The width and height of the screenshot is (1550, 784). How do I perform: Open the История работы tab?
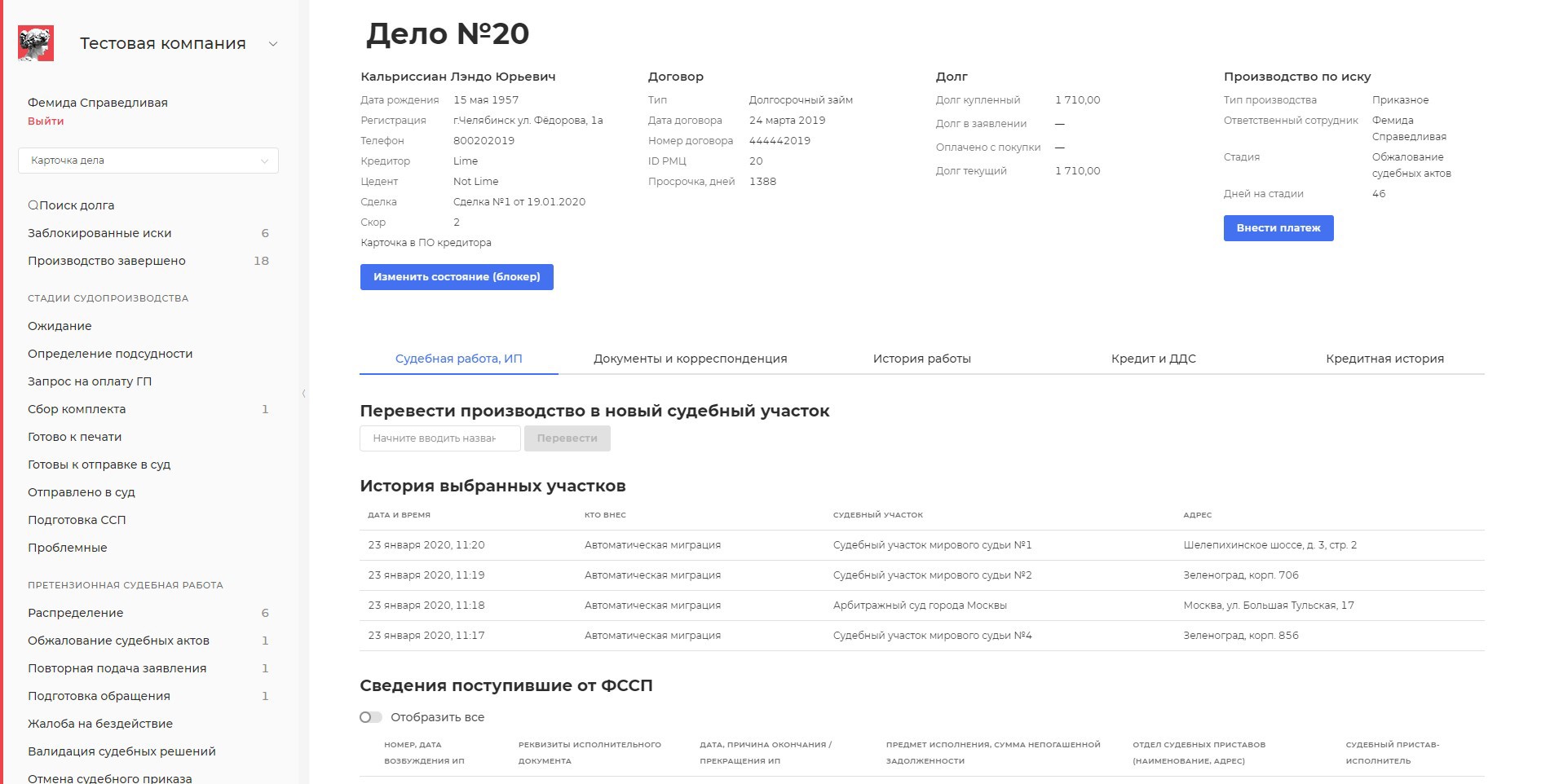(x=921, y=359)
